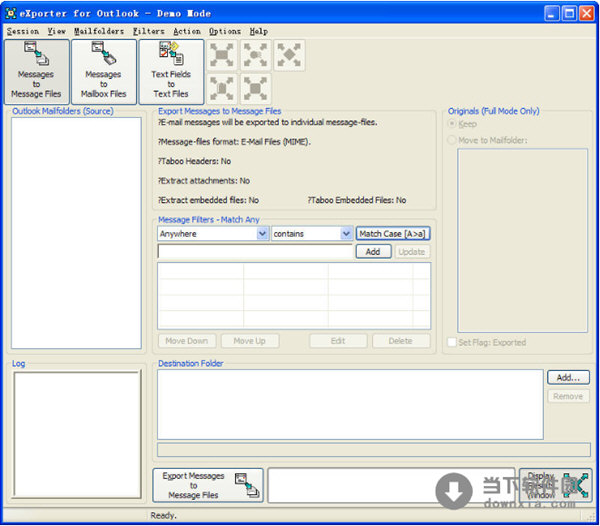Click the 'Taboo Embedded Files: No' text
The width and height of the screenshot is (600, 526).
click(x=357, y=200)
